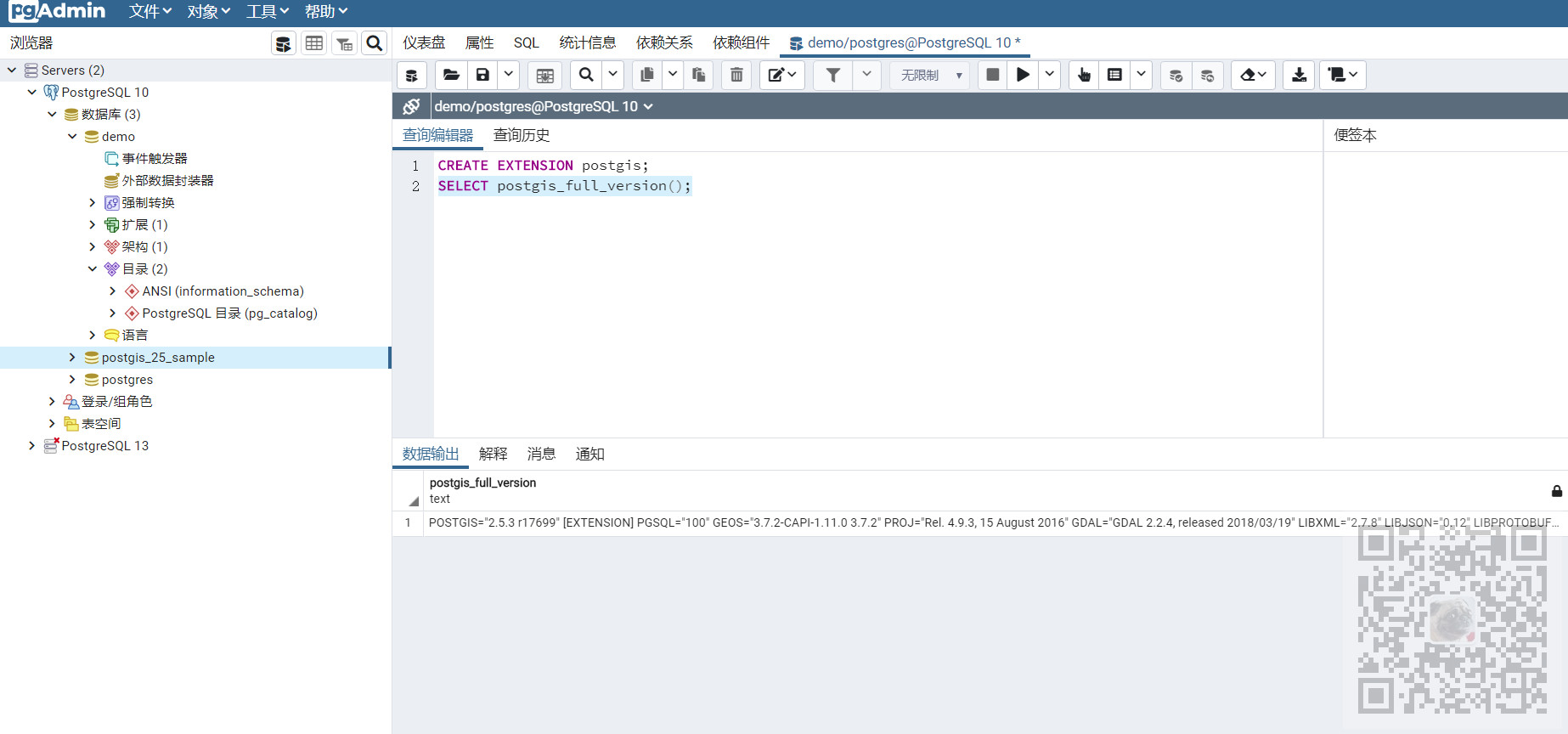The height and width of the screenshot is (734, 1568).
Task: Switch to the 解释 output tab
Action: (x=493, y=454)
